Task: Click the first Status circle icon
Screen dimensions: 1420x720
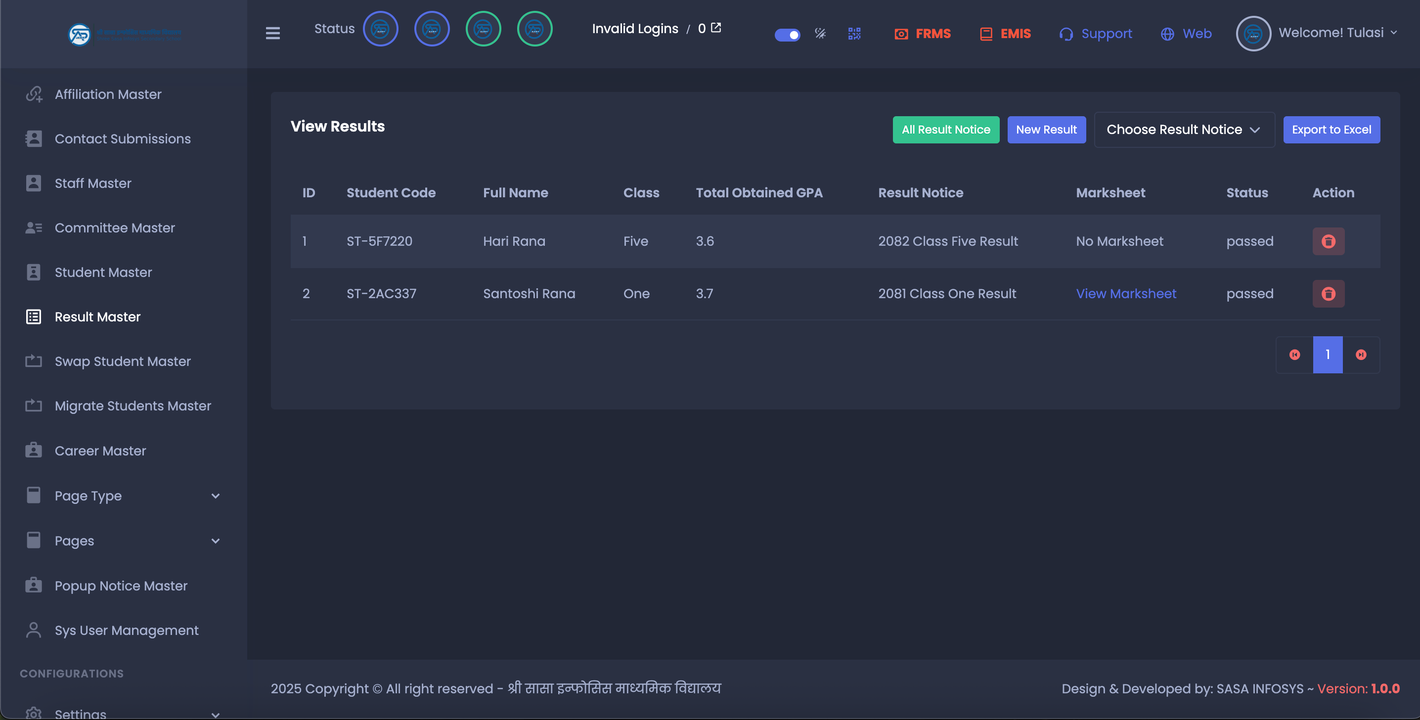Action: (380, 29)
